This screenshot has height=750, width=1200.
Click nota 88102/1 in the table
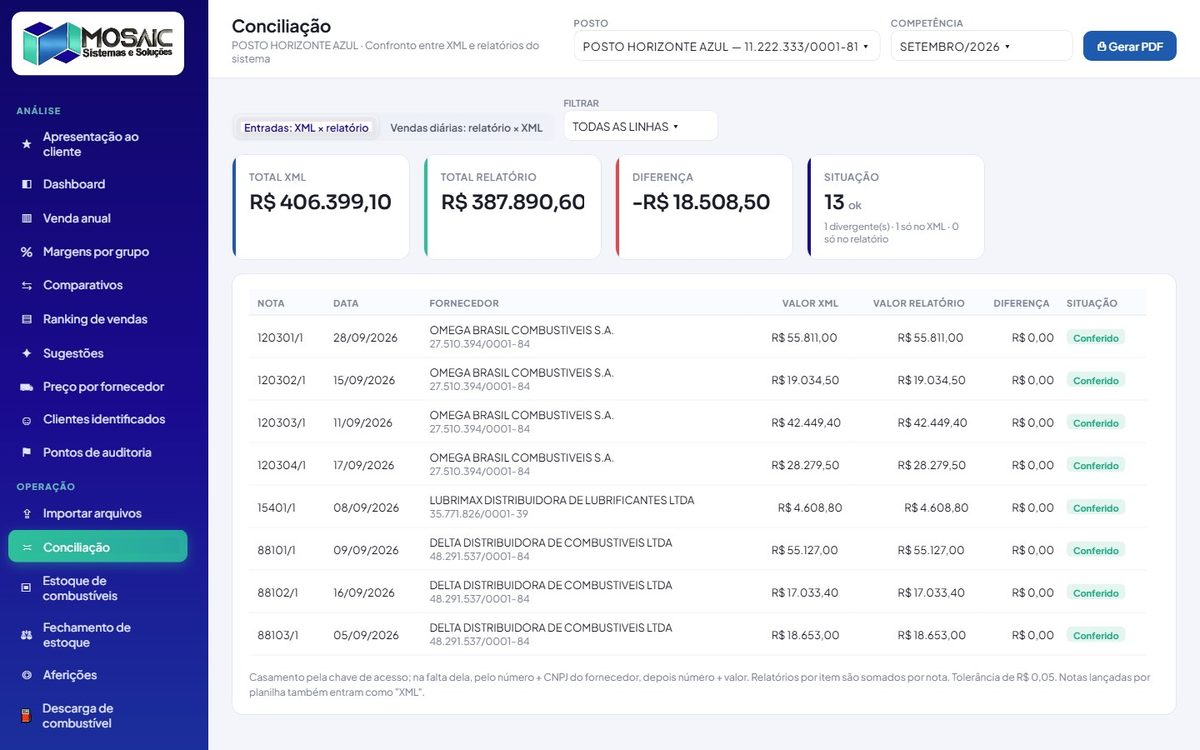point(278,593)
